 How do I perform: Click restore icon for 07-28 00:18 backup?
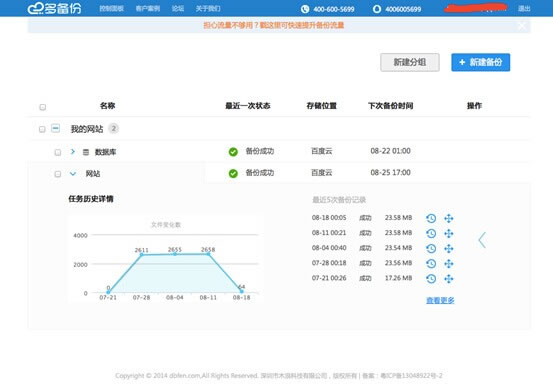431,264
